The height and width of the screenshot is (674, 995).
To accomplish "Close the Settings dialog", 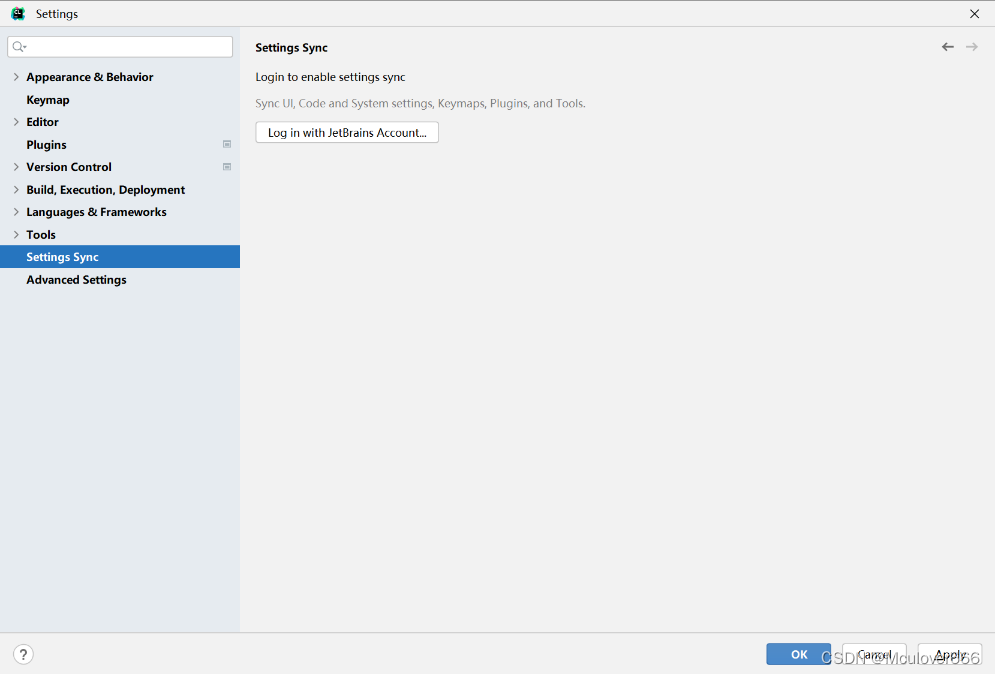I will coord(974,14).
